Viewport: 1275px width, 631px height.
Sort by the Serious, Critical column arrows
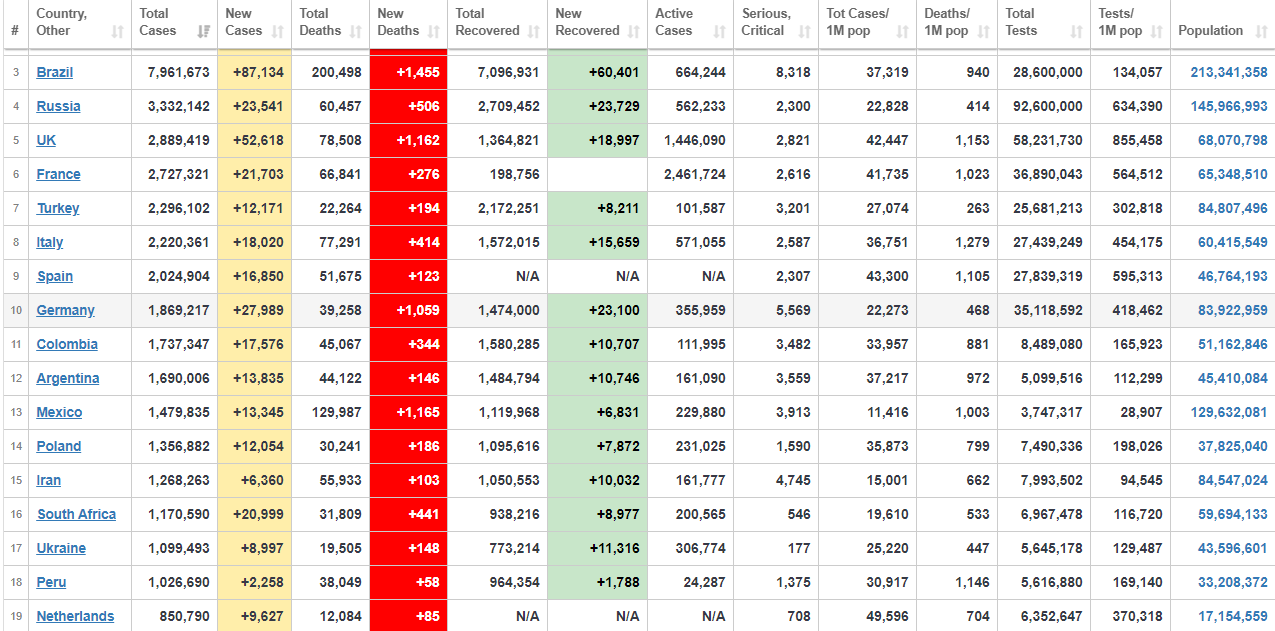pos(805,31)
